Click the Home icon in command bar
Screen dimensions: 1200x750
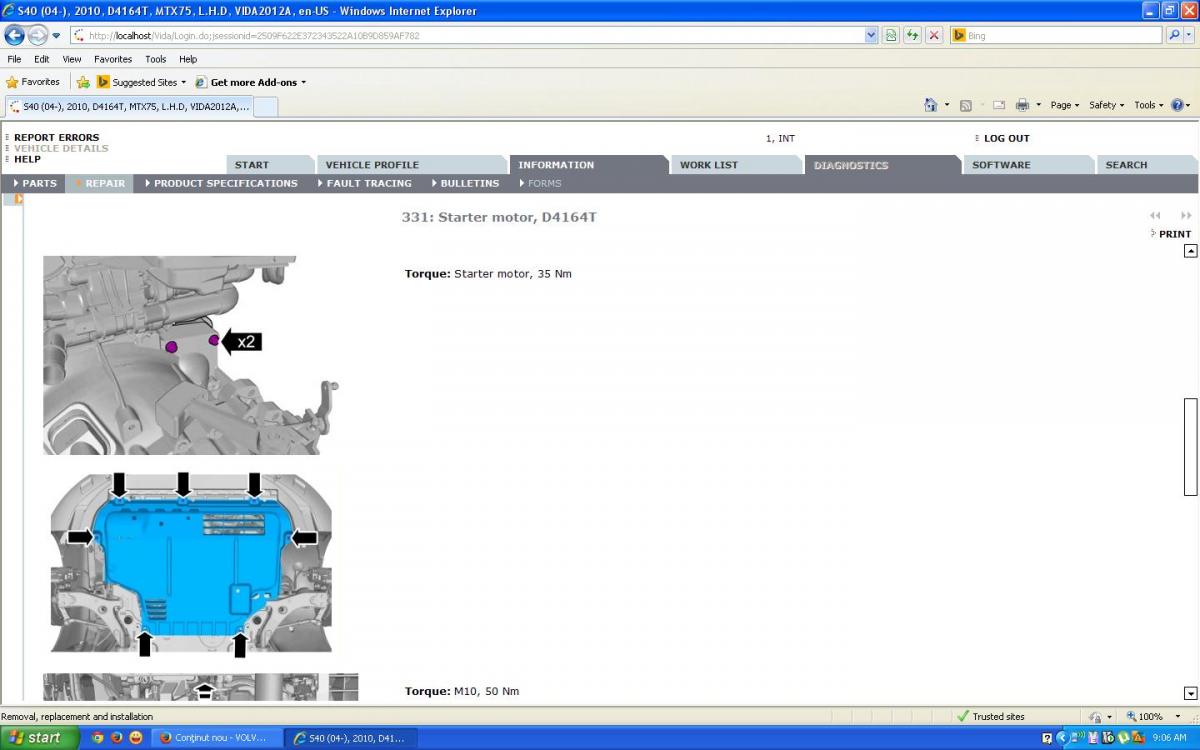pos(931,105)
